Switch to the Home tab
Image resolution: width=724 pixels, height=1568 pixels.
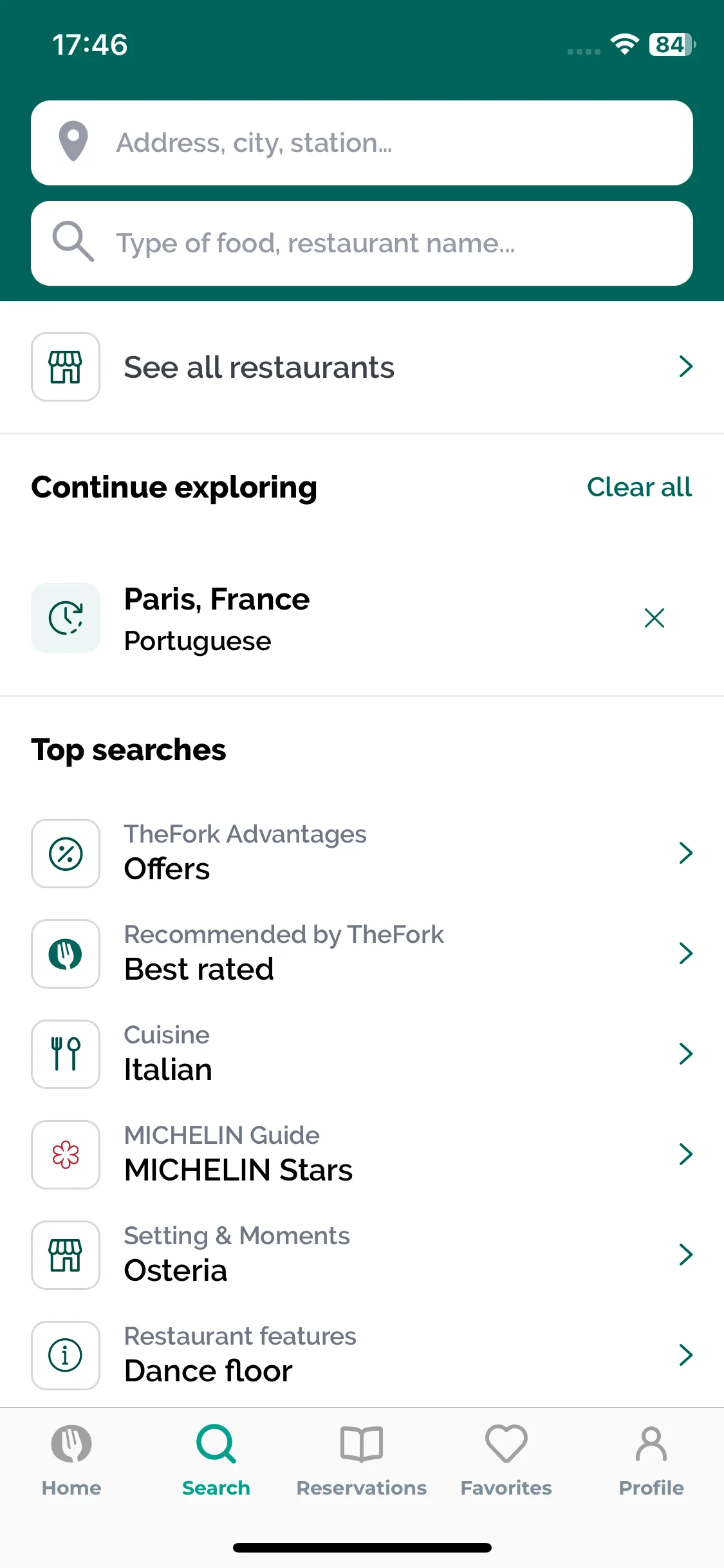[71, 1461]
